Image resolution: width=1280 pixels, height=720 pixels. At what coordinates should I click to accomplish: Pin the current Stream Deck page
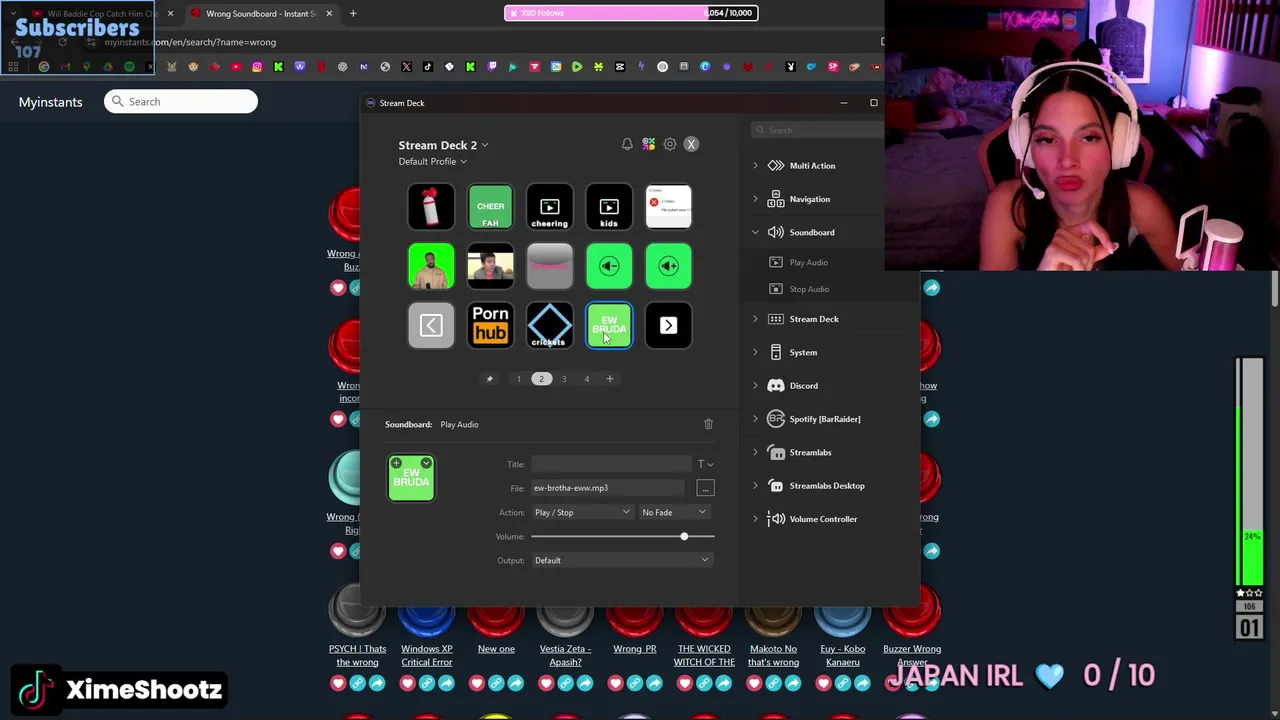click(489, 379)
